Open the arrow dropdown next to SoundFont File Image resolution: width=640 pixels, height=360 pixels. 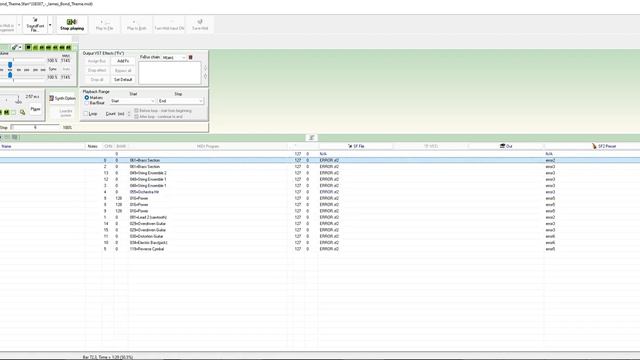click(50, 24)
